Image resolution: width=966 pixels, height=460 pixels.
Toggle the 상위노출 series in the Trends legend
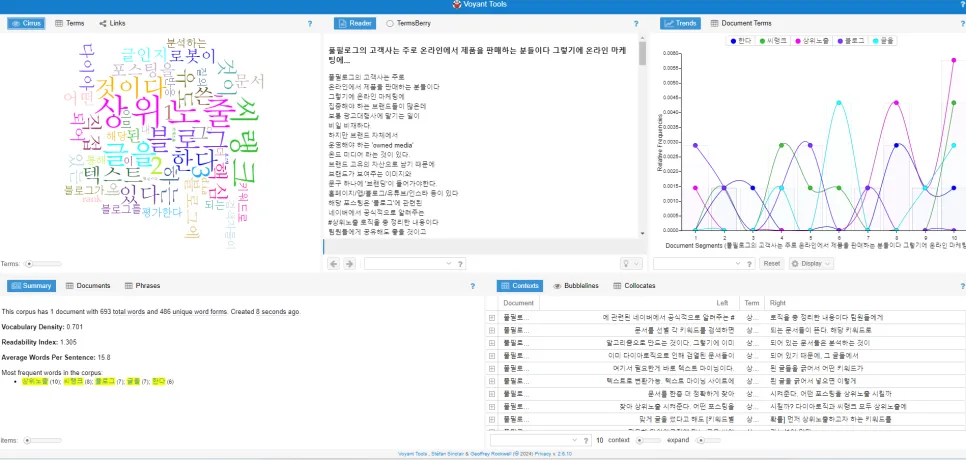click(x=813, y=41)
